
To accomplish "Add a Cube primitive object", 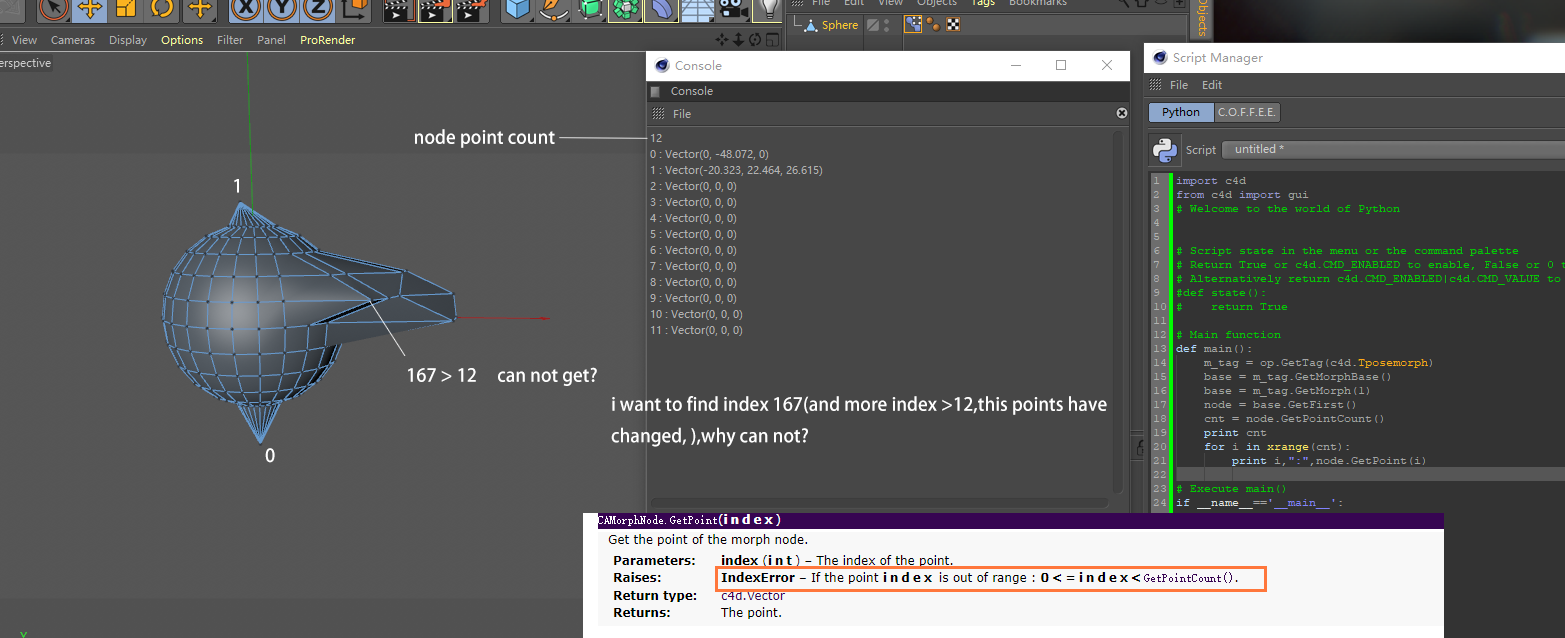I will click(x=517, y=9).
